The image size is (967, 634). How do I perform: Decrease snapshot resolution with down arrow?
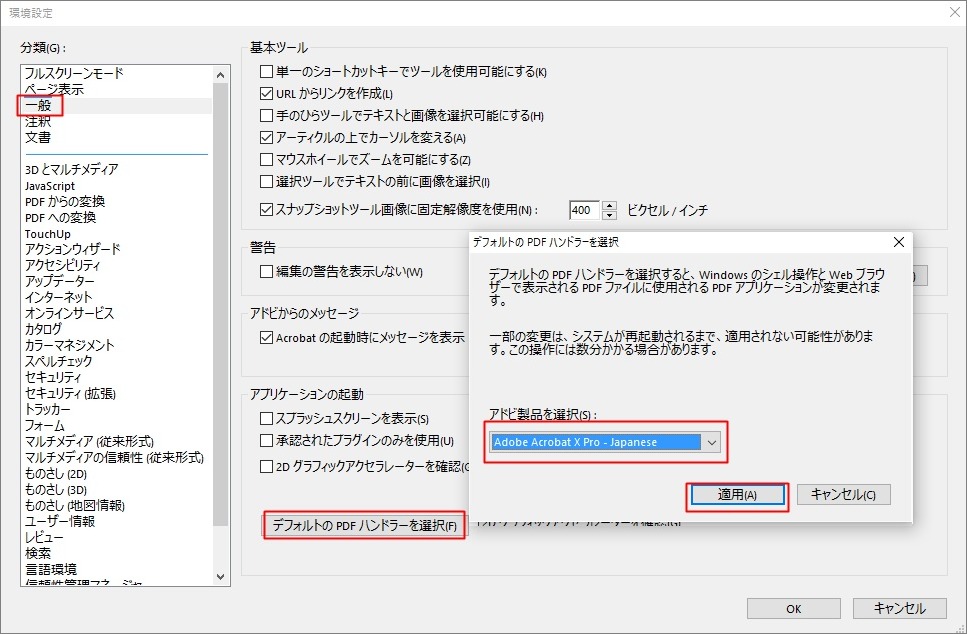point(609,215)
